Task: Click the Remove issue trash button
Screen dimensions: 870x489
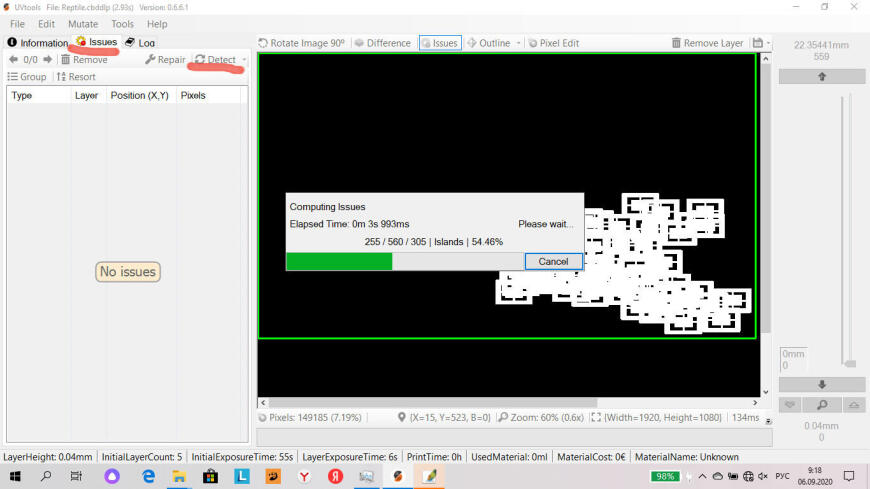Action: (84, 59)
